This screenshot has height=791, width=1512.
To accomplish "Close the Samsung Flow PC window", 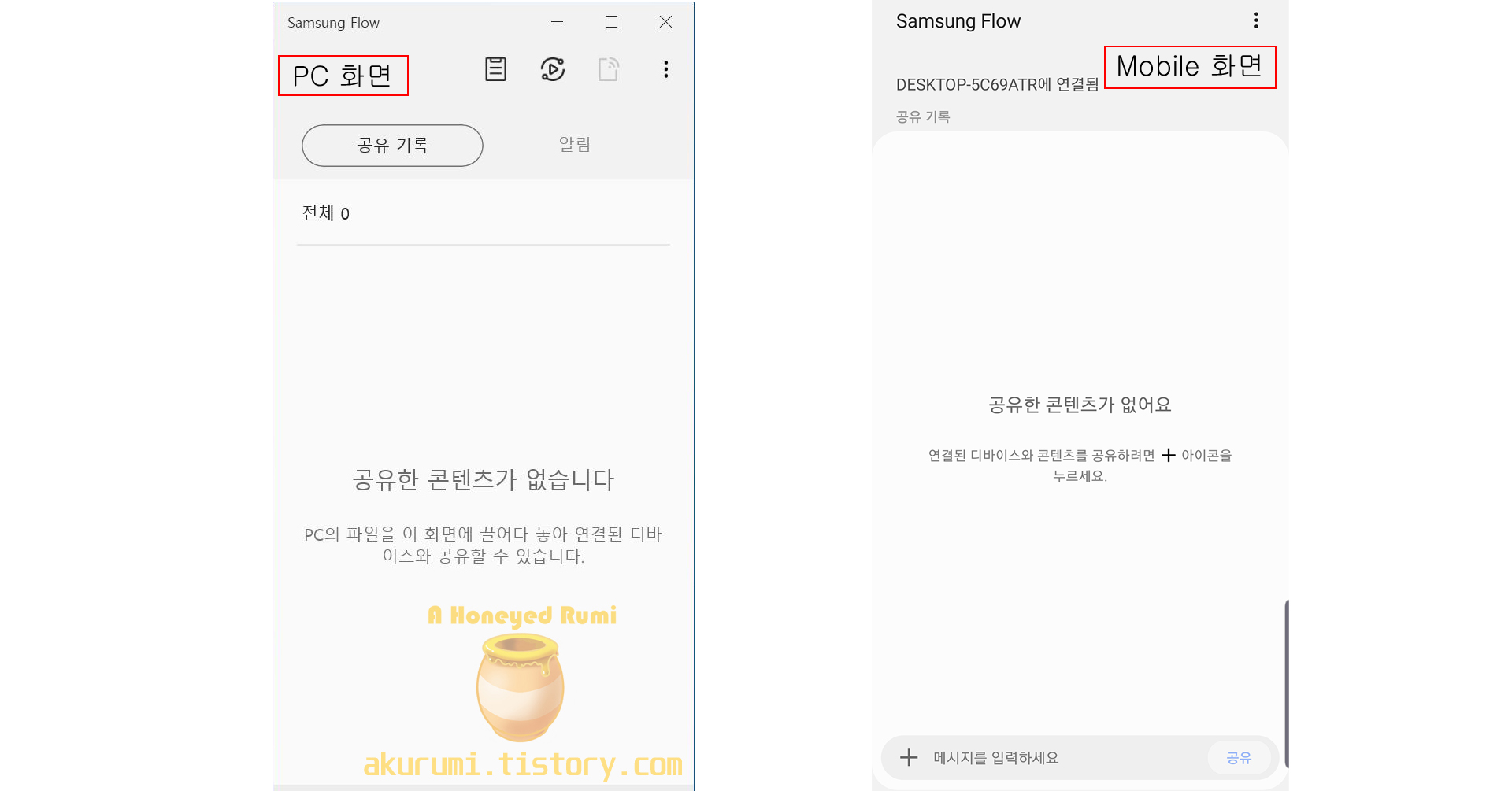I will 665,22.
